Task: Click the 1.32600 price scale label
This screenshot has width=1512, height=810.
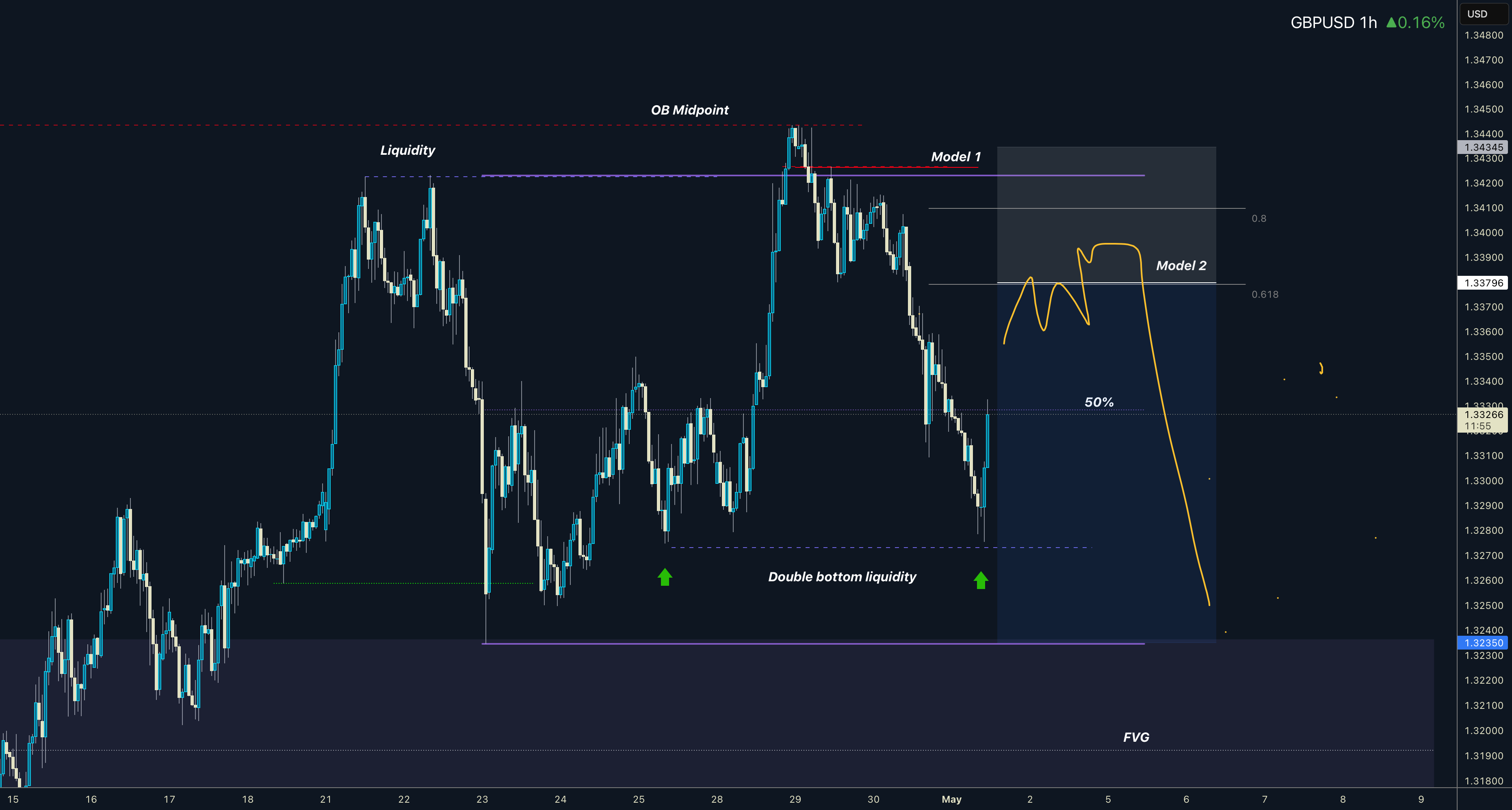Action: [x=1483, y=580]
